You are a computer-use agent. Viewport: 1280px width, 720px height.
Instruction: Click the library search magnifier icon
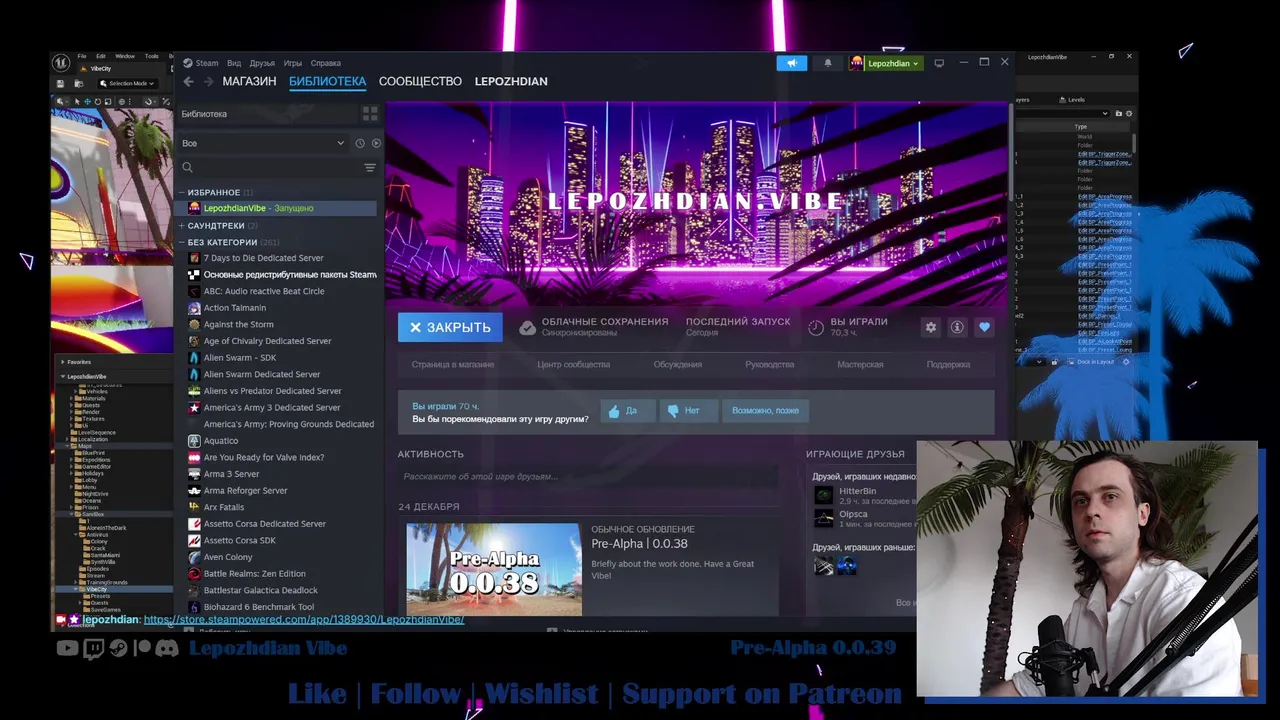(x=187, y=167)
